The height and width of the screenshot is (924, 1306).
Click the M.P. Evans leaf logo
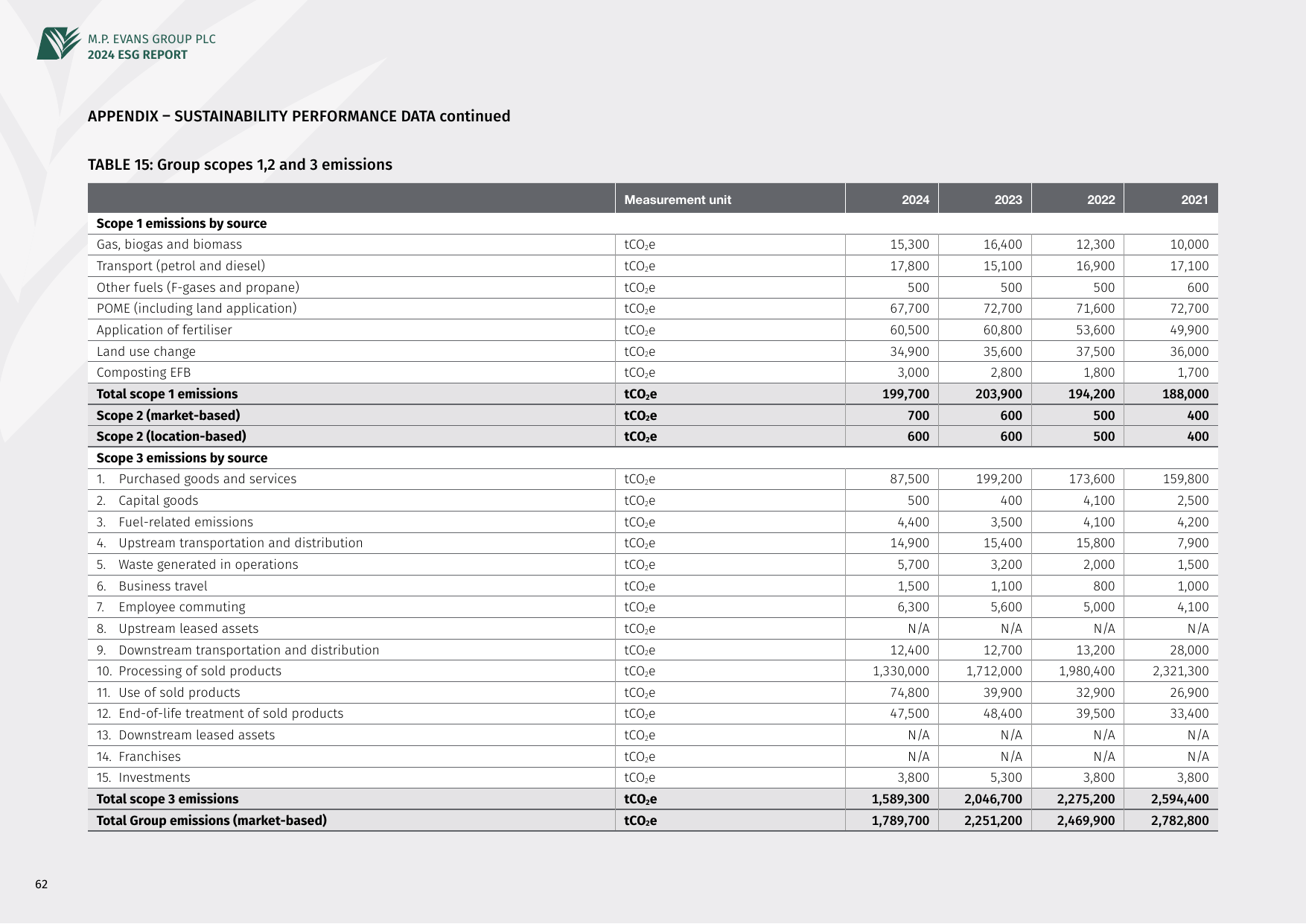pyautogui.click(x=59, y=43)
